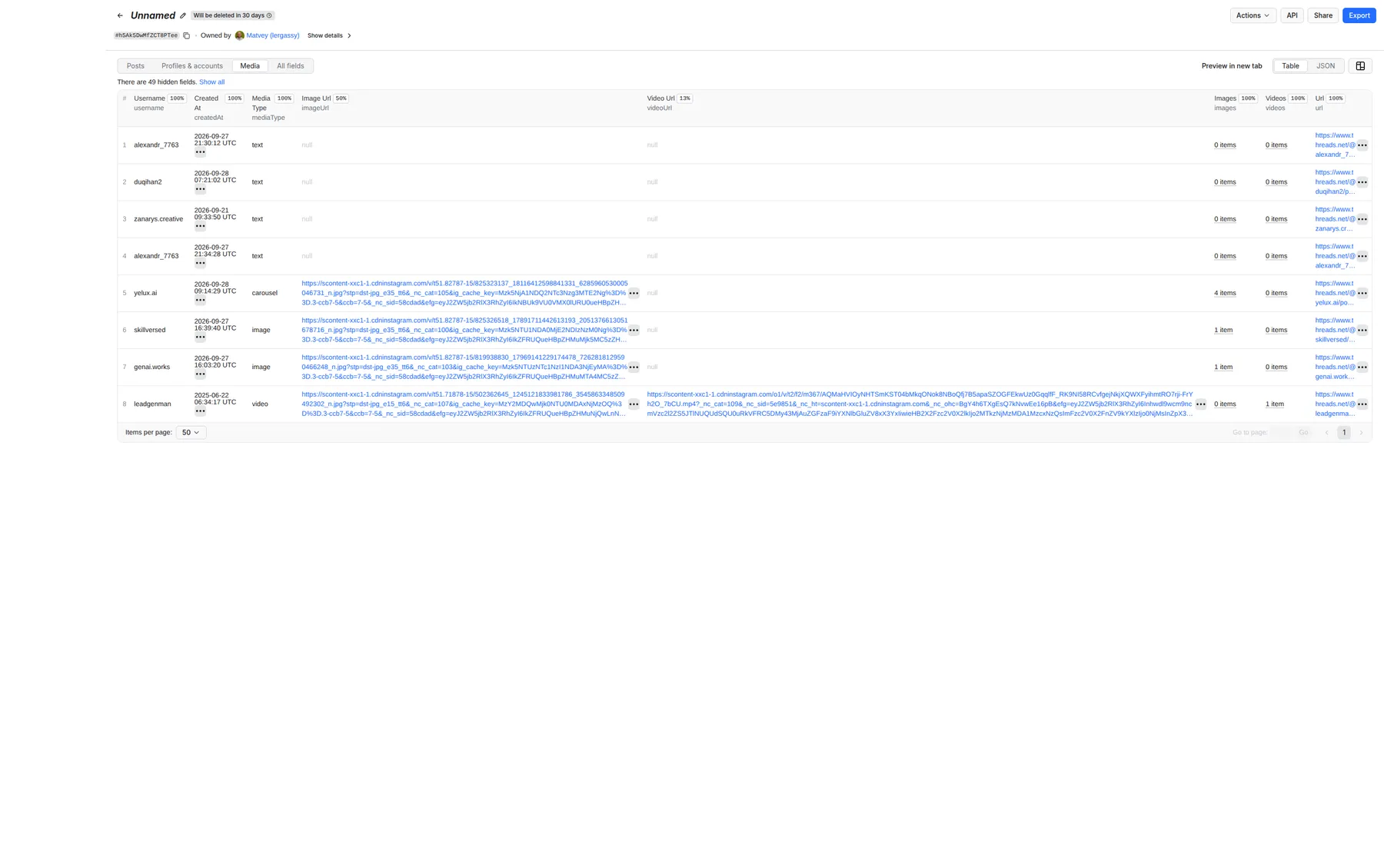Image resolution: width=1384 pixels, height=868 pixels.
Task: Click the blue Export button
Action: point(1359,15)
